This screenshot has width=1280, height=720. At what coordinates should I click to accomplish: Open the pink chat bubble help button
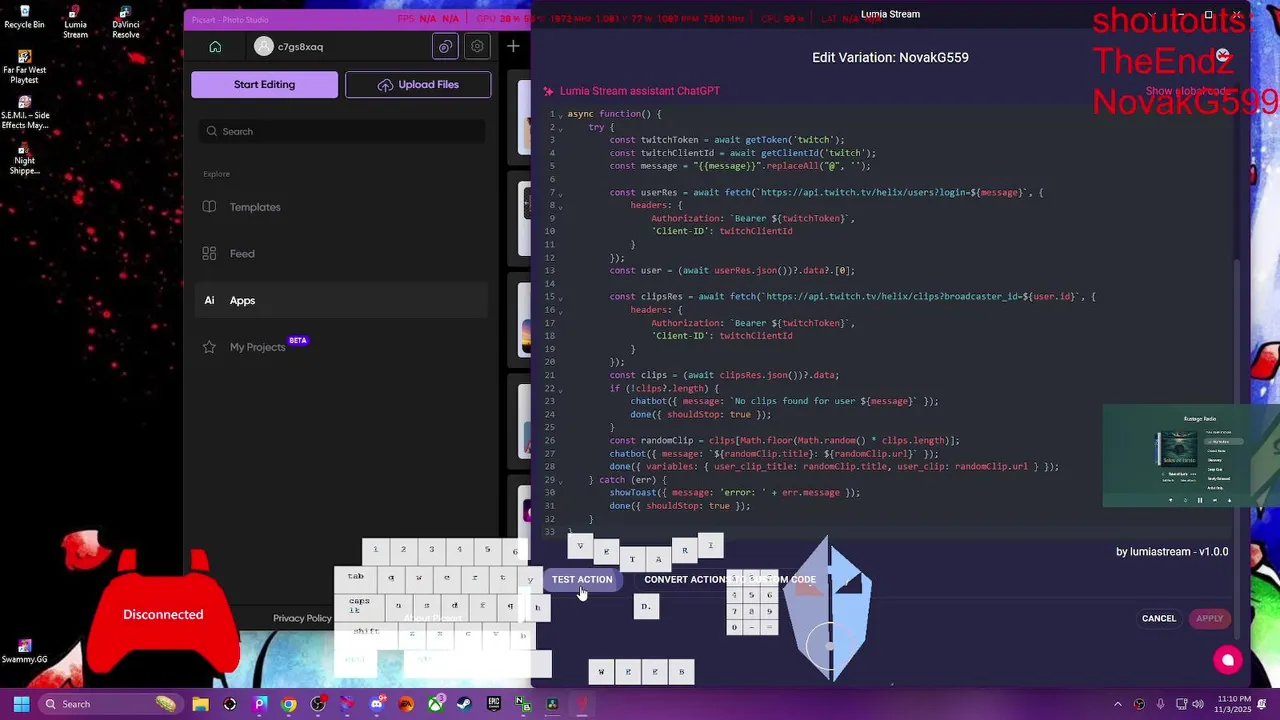[1228, 660]
